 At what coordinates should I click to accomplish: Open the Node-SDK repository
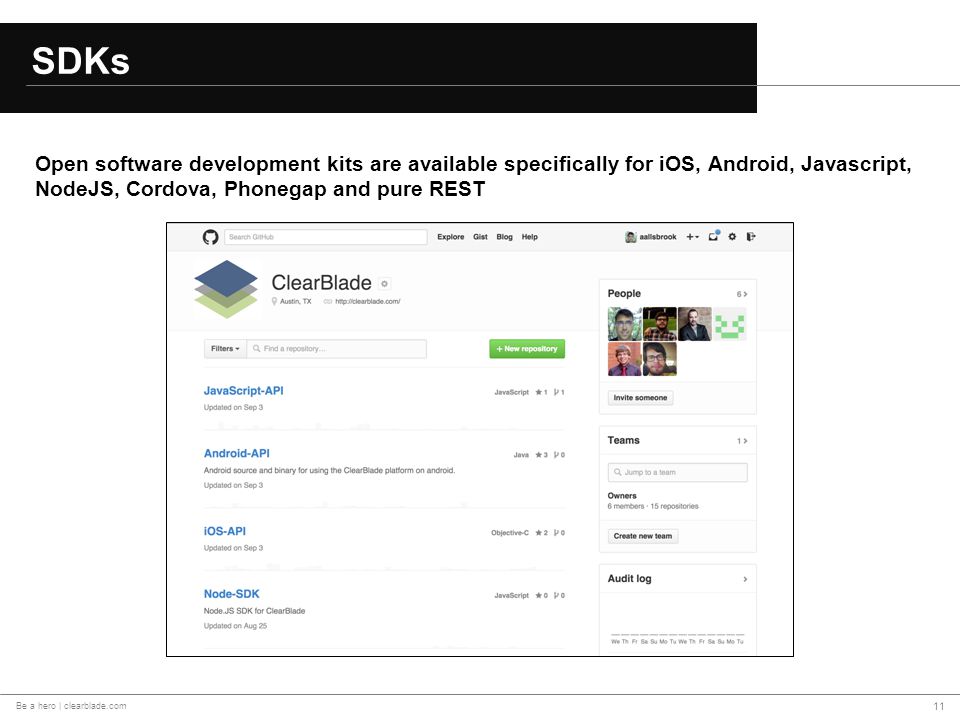point(231,594)
